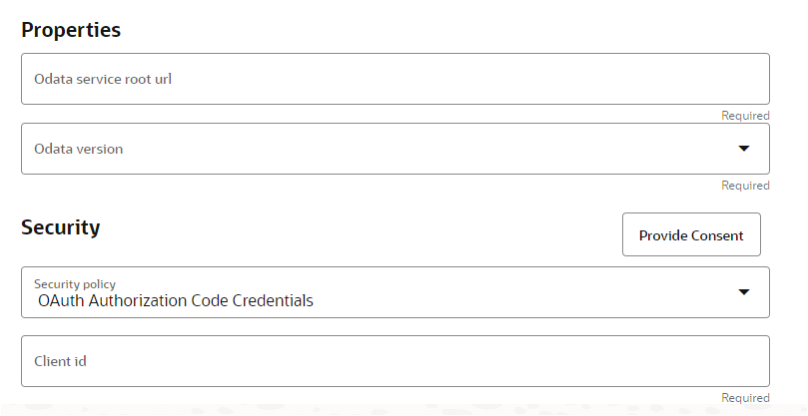Expand the Odata version dropdown arrow
Viewport: 808px width, 416px height.
coord(743,149)
